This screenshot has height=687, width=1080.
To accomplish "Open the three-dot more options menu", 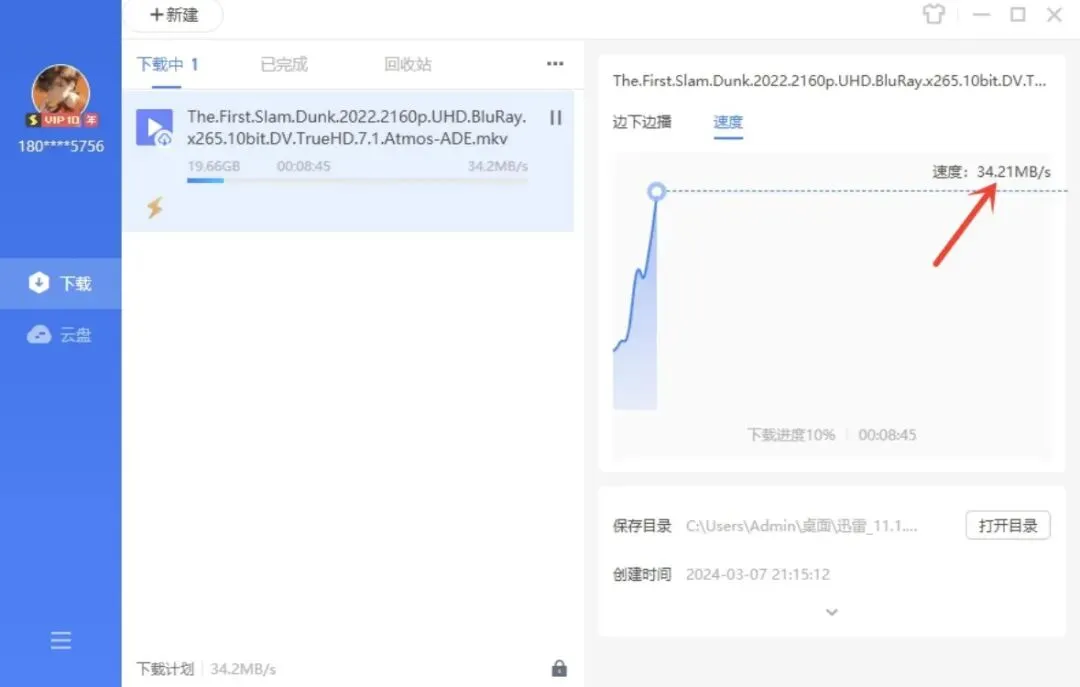I will pos(555,63).
